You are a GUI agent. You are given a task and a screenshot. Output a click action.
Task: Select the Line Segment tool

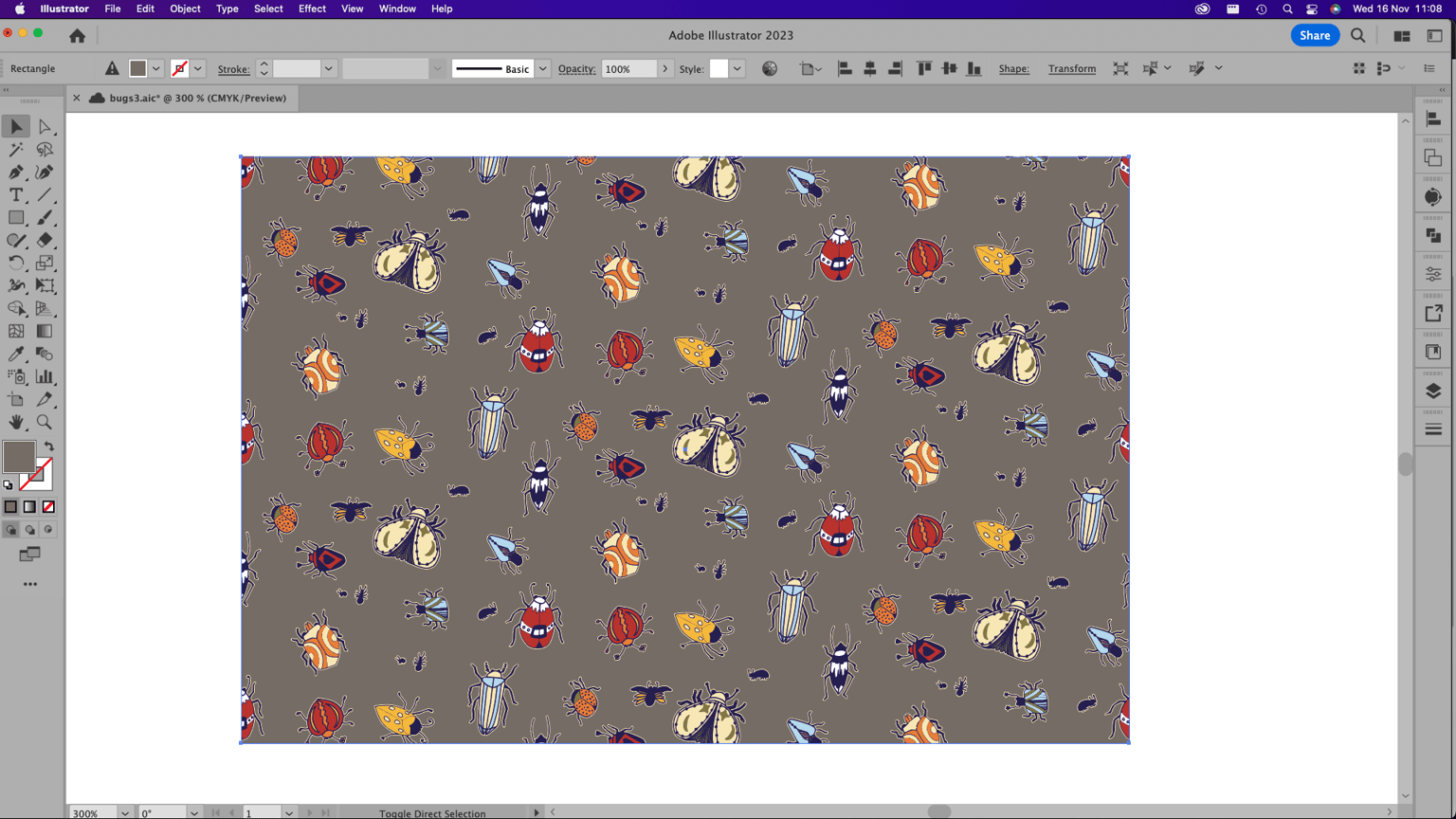[x=45, y=194]
